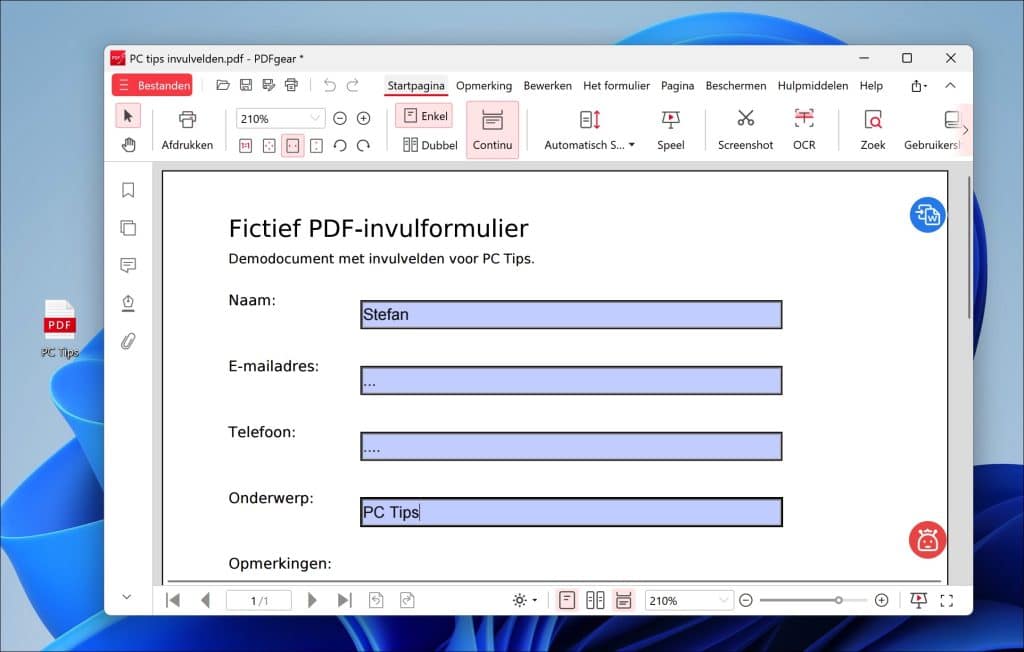Viewport: 1024px width, 652px height.
Task: Select the arrow selection tool
Action: 128,116
